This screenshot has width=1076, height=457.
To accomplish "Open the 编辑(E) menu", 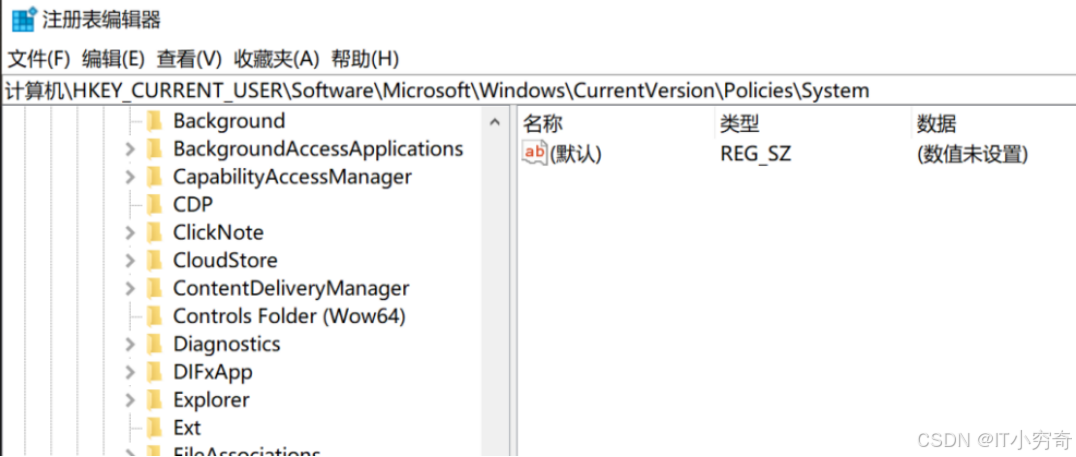I will point(114,59).
